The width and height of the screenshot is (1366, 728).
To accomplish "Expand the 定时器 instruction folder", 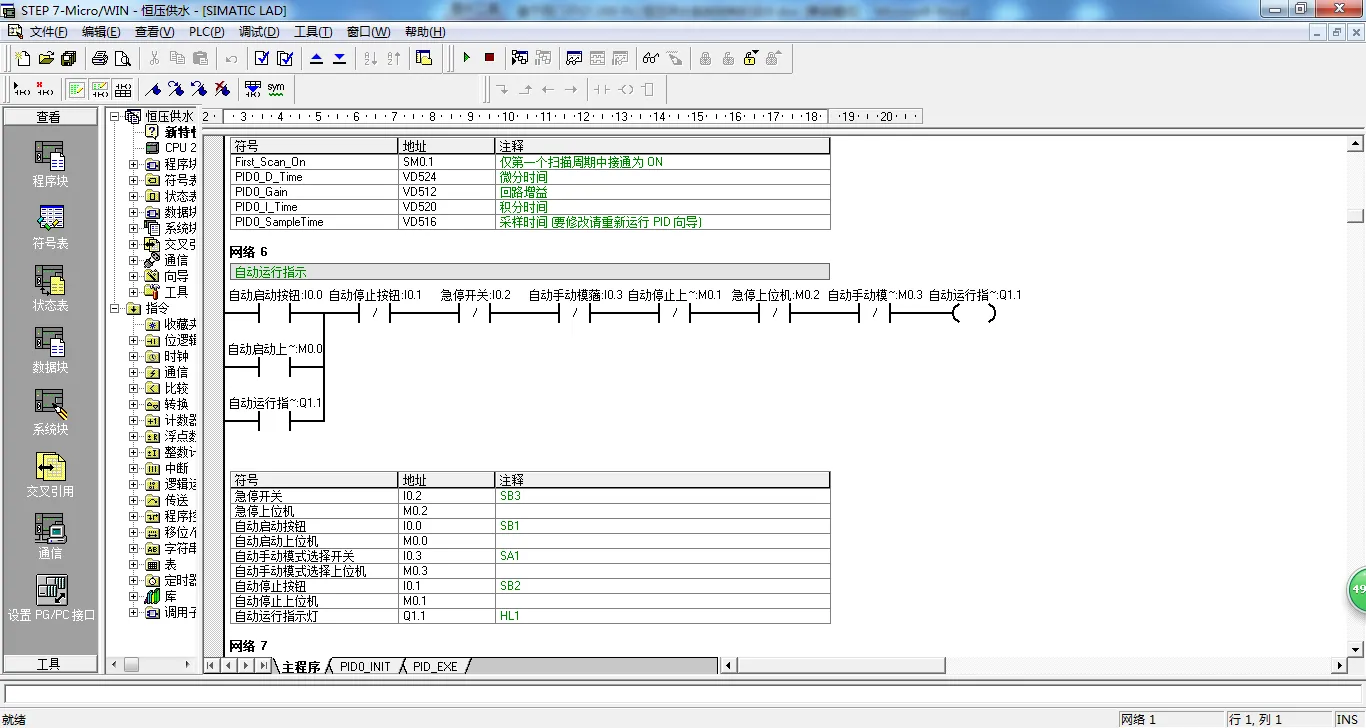I will pos(134,580).
